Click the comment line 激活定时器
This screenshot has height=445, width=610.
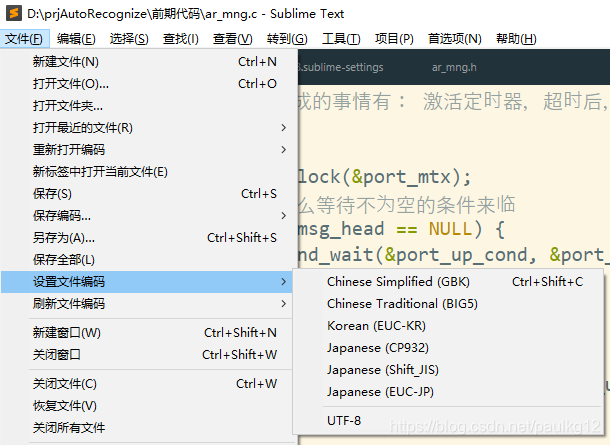coord(474,102)
